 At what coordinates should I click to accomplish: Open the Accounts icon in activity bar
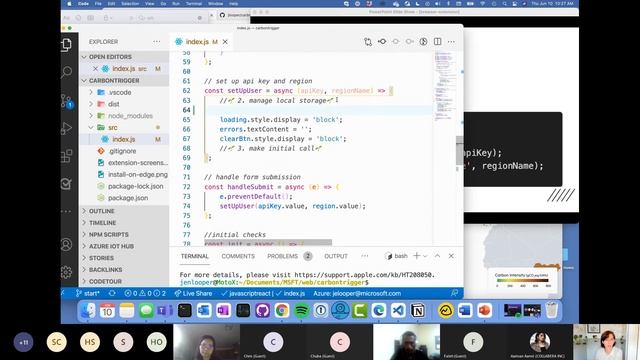[67, 244]
